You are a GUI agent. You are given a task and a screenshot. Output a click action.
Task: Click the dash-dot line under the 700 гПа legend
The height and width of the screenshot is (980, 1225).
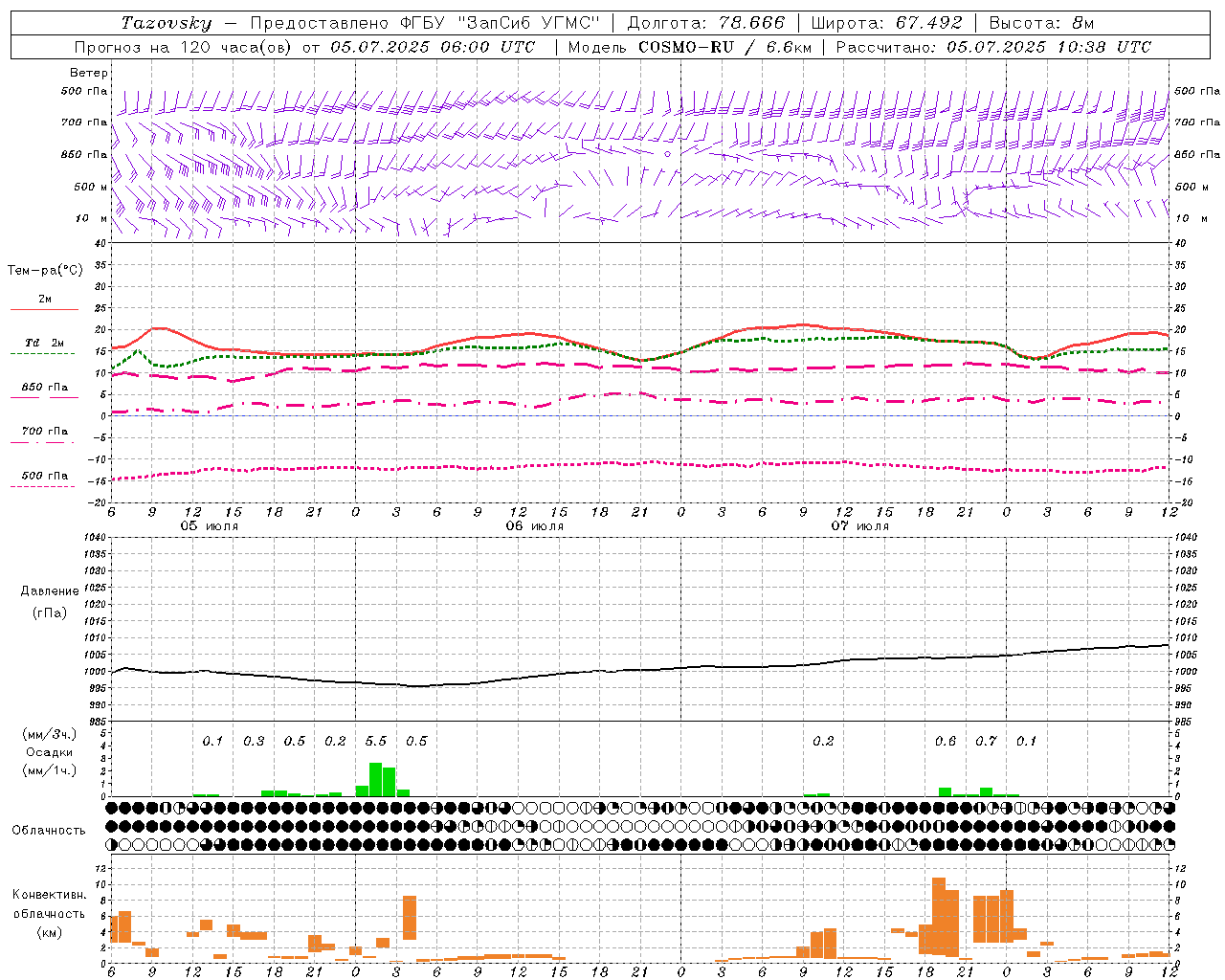42,442
